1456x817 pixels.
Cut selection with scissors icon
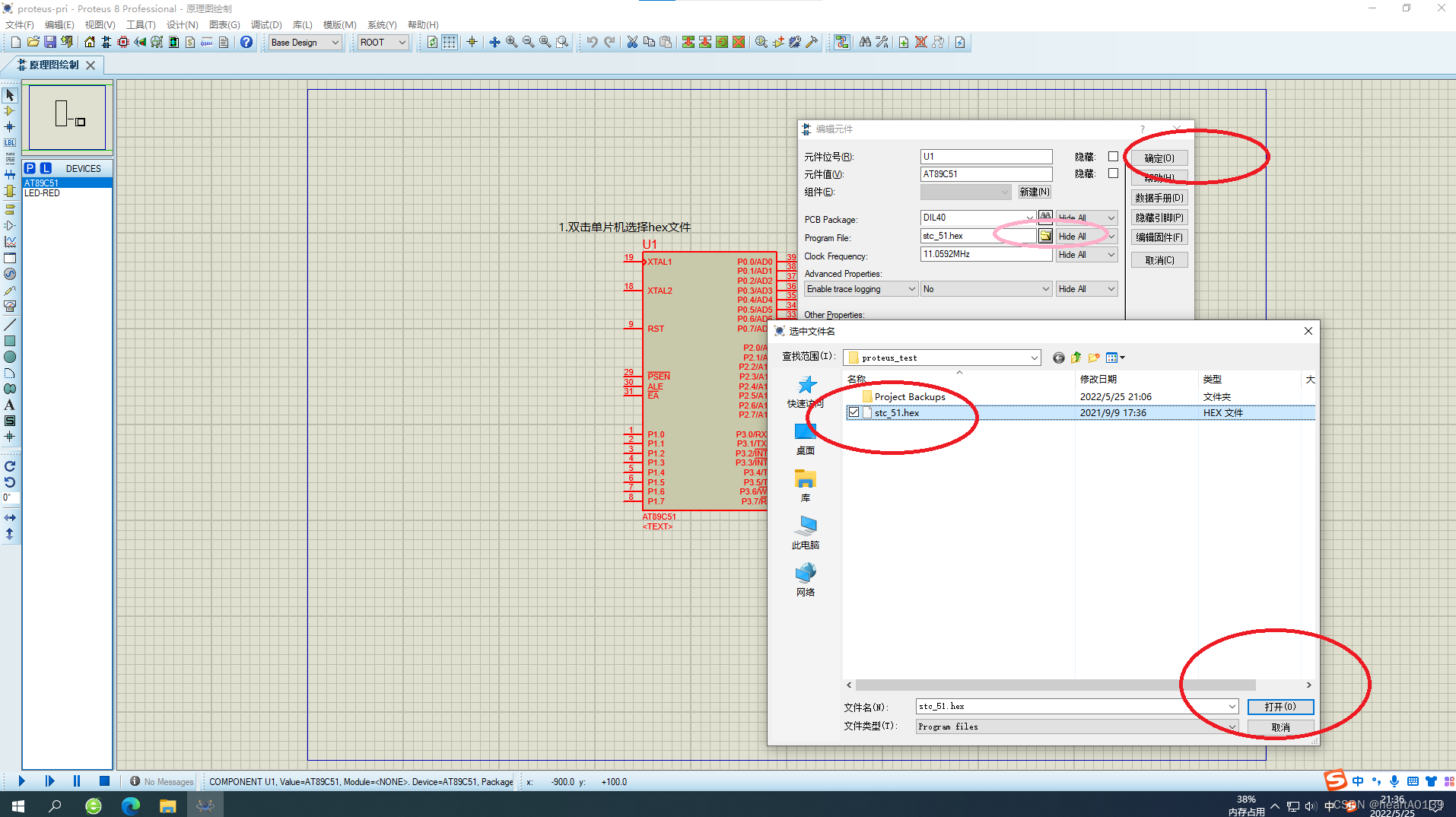pyautogui.click(x=631, y=43)
